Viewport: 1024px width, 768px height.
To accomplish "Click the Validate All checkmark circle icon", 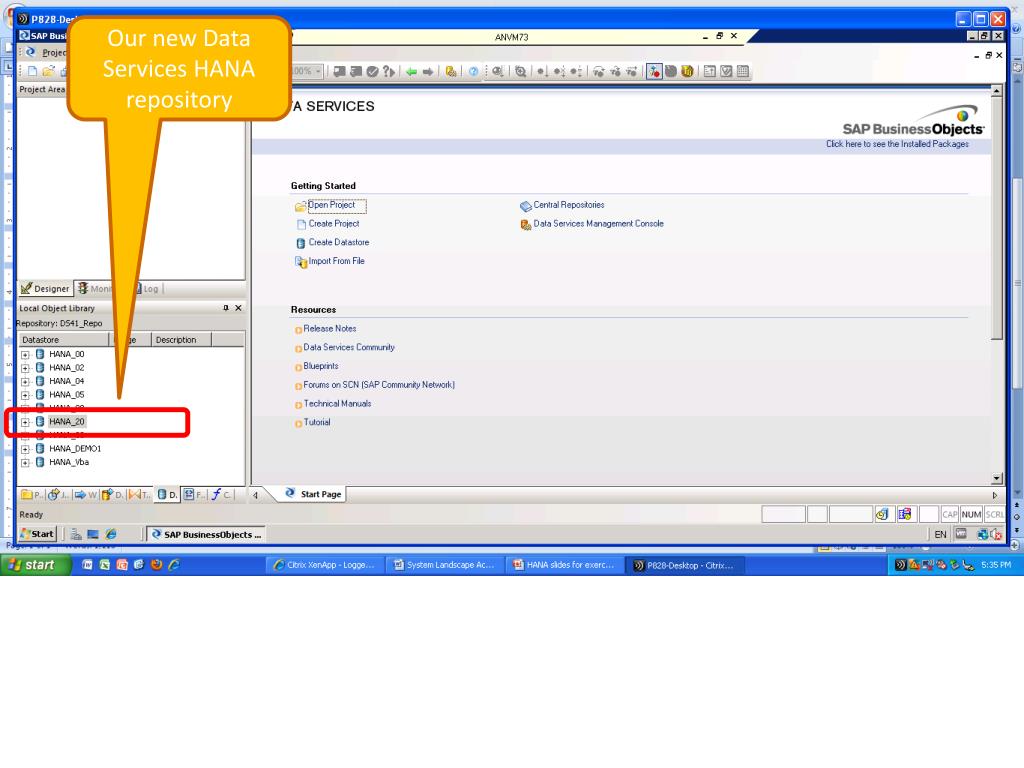I will tap(372, 72).
